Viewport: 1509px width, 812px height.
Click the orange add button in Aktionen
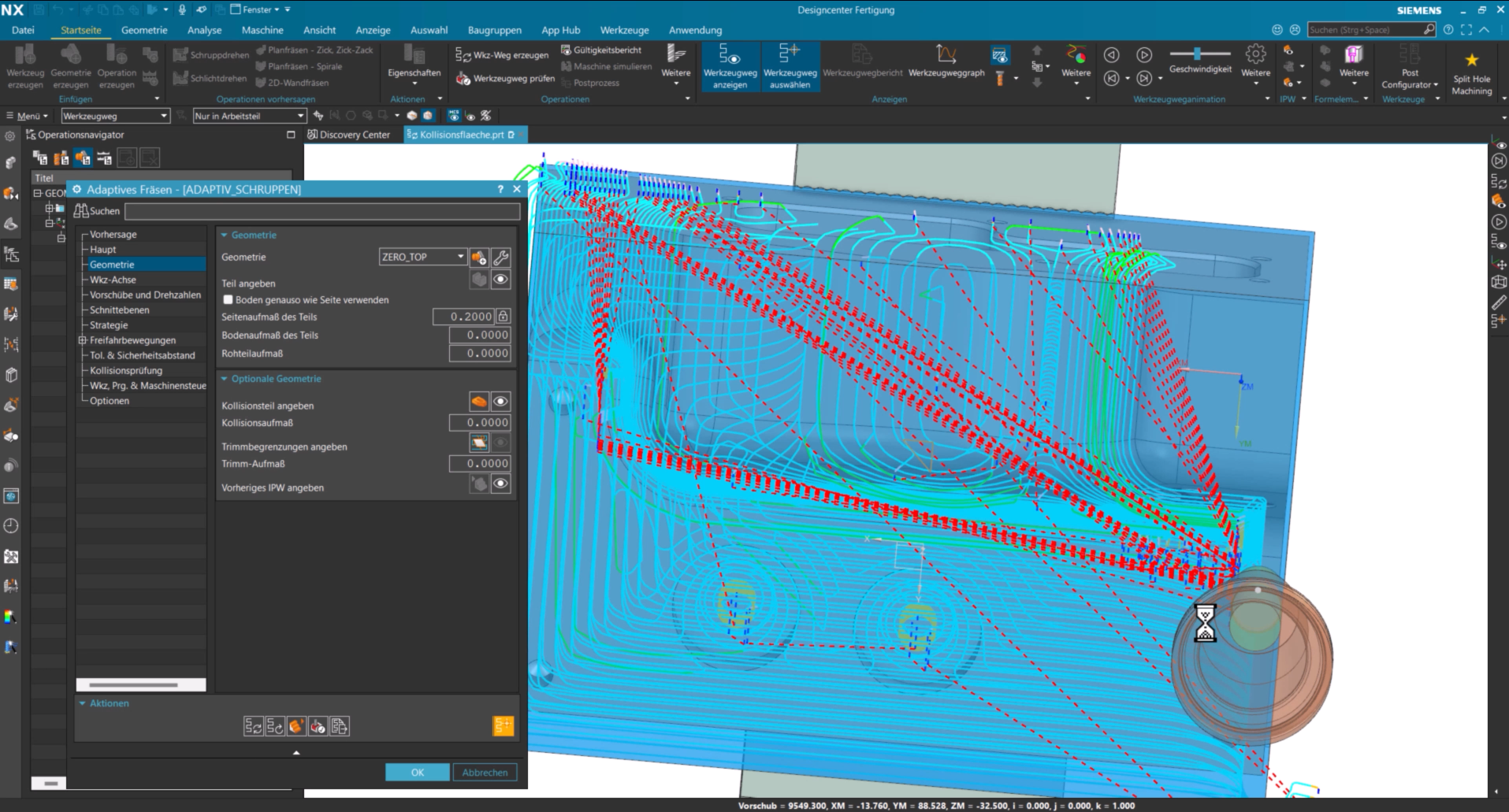(503, 725)
